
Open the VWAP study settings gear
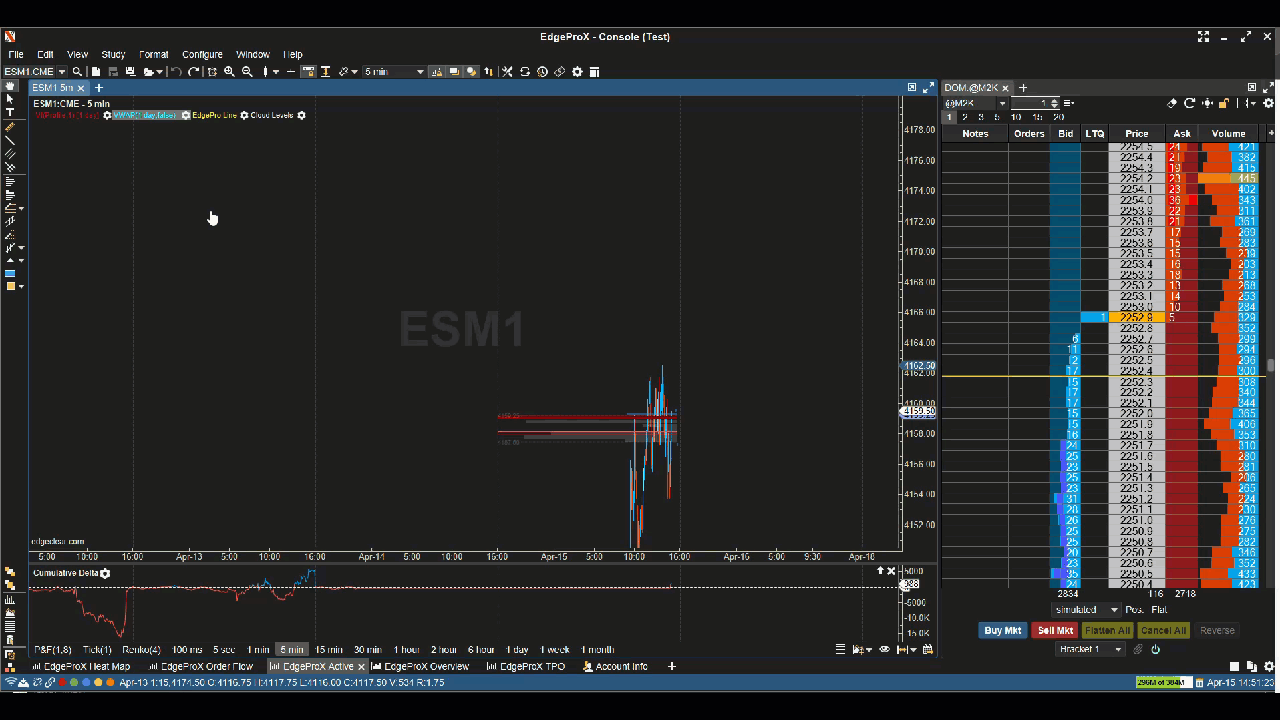pos(186,116)
